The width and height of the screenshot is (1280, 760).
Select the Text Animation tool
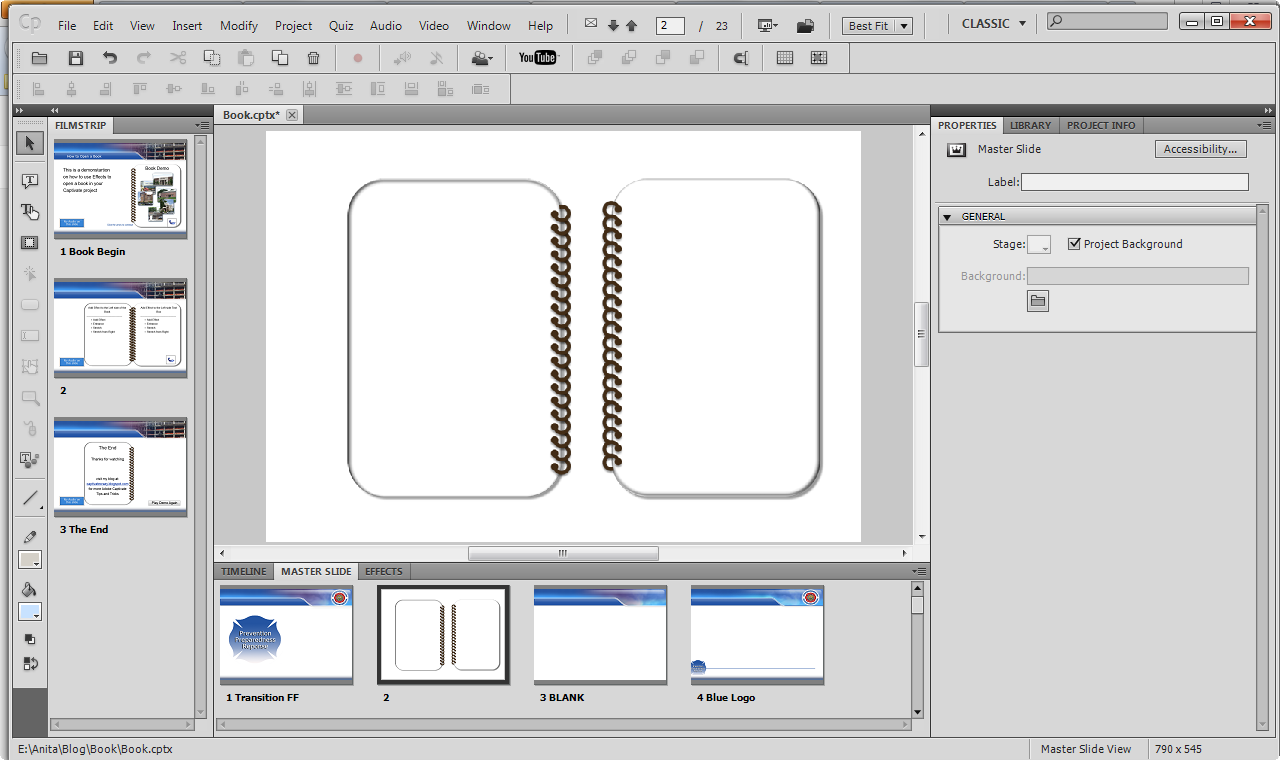[x=30, y=460]
